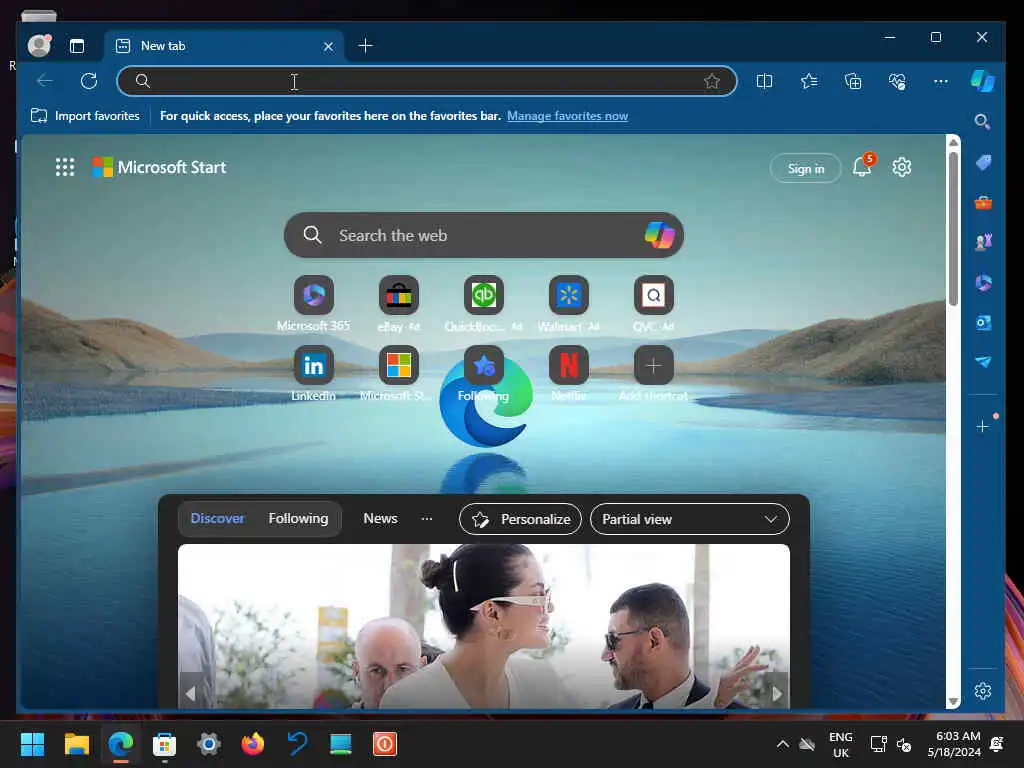Open the Microsoft Store shortcut tile
Viewport: 1024px width, 768px height.
[398, 365]
